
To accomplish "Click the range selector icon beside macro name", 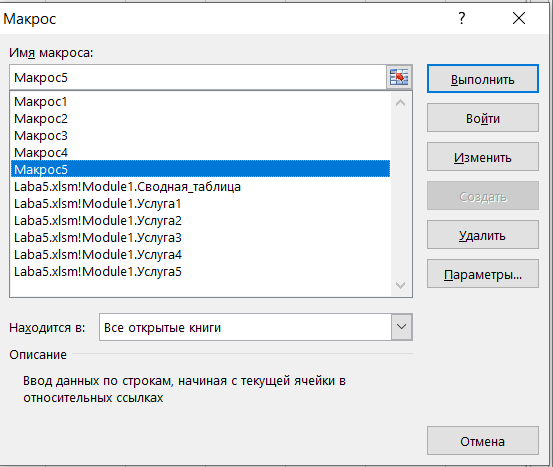I will point(399,77).
